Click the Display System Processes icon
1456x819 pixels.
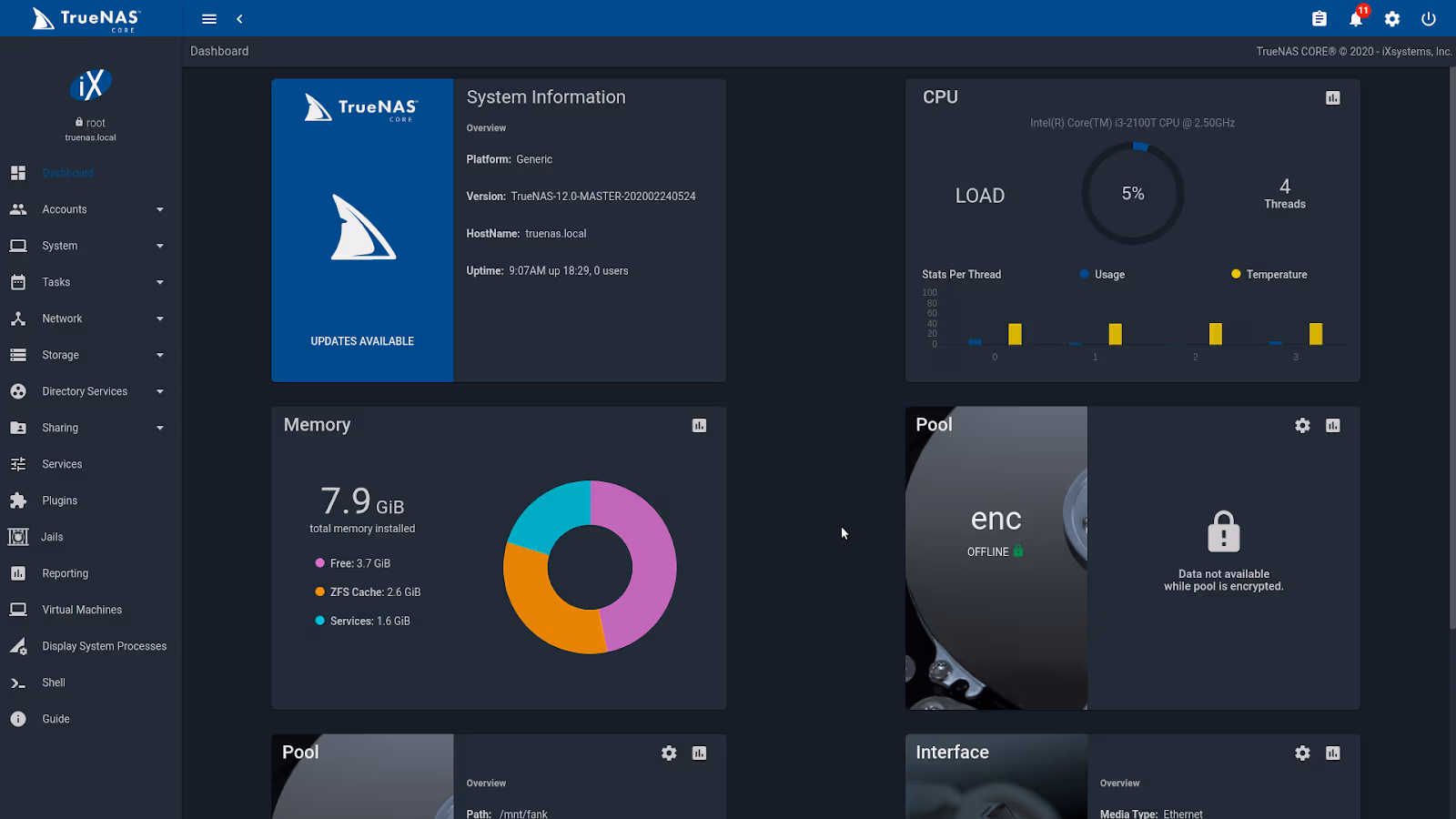click(18, 646)
